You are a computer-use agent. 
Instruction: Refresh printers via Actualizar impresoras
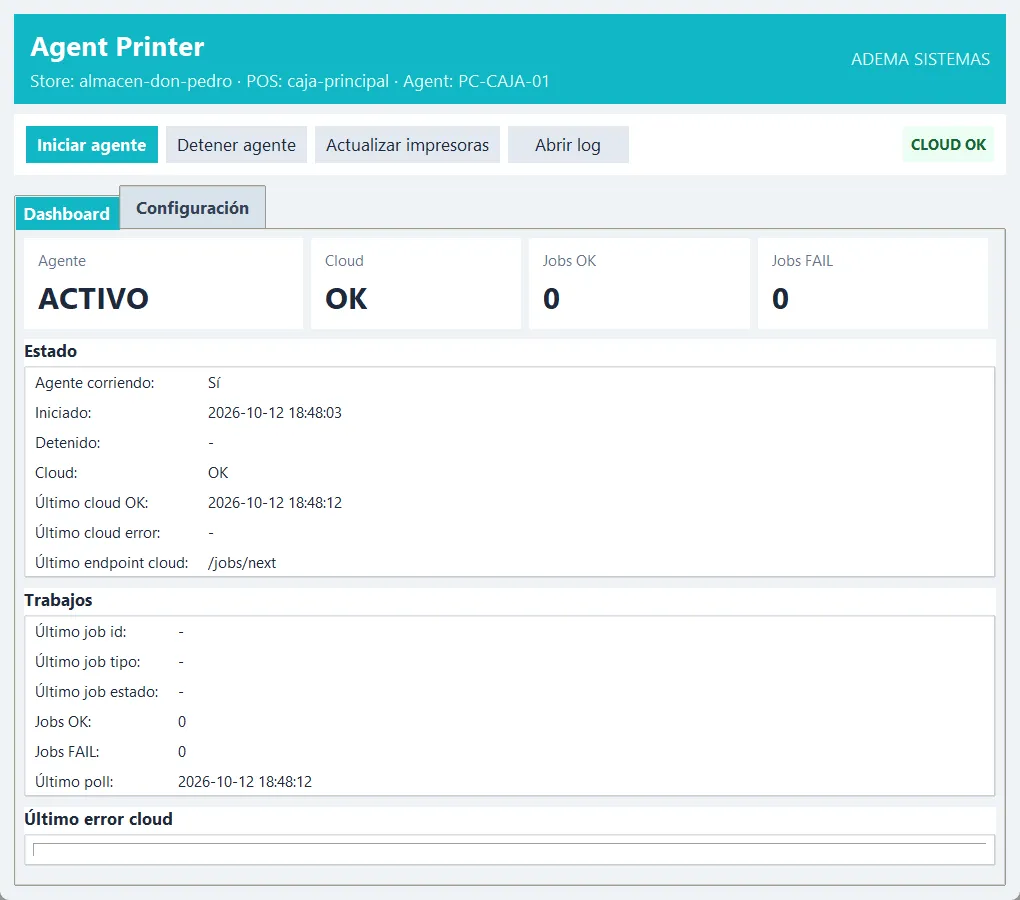[x=407, y=144]
